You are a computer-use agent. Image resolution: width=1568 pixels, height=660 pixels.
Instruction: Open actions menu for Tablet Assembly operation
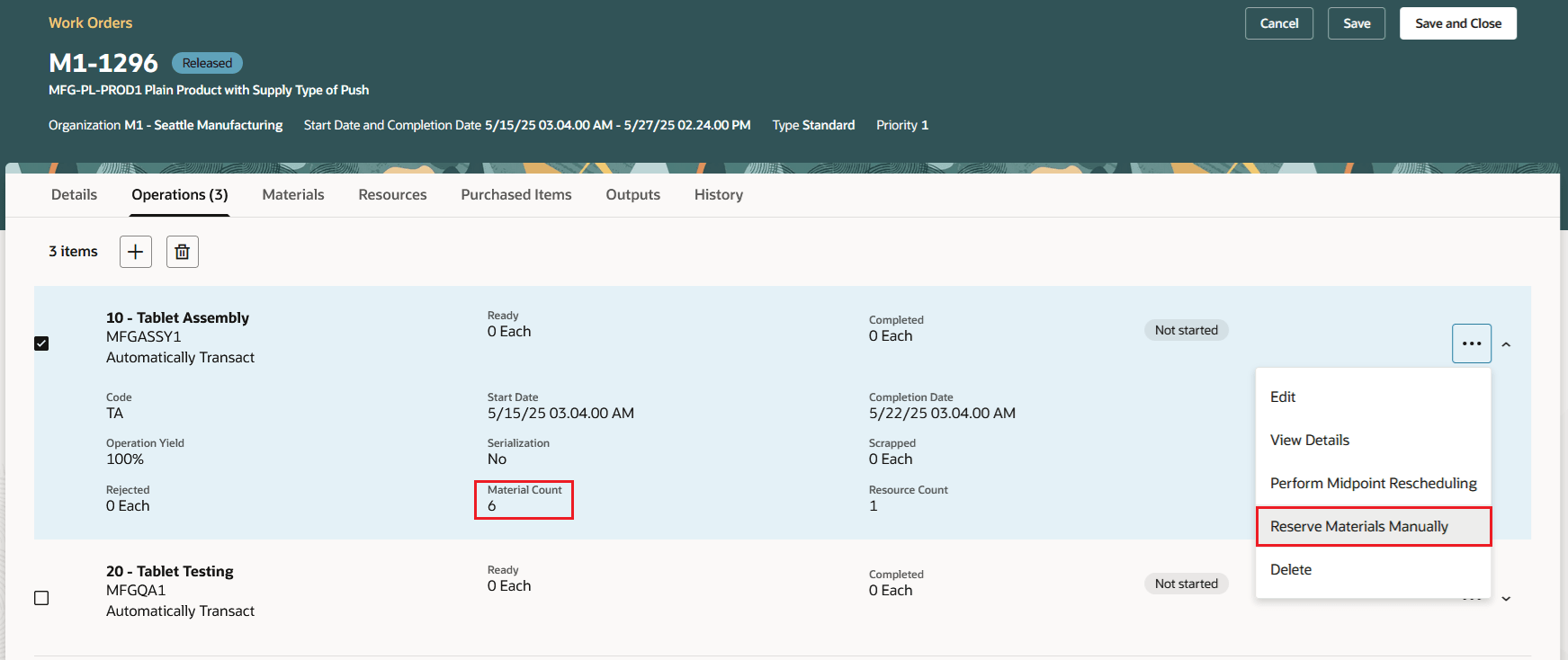(x=1472, y=343)
